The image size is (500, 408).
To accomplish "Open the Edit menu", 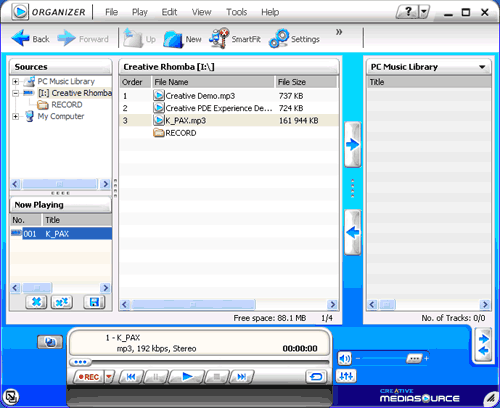I will point(169,12).
